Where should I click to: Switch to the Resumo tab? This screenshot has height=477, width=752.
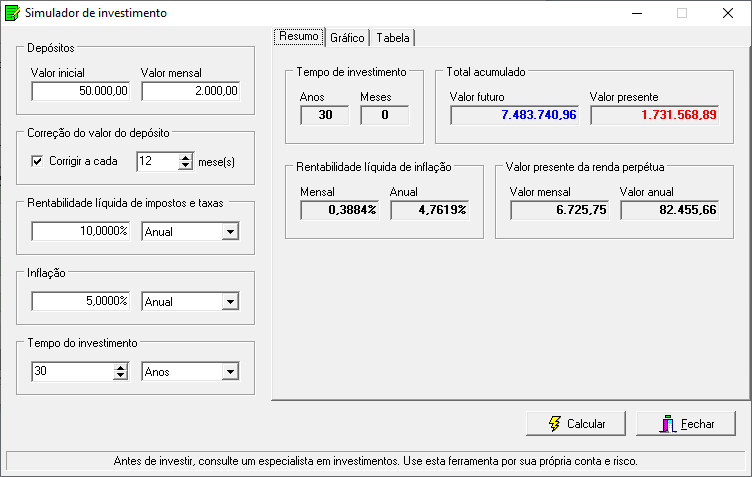click(299, 36)
